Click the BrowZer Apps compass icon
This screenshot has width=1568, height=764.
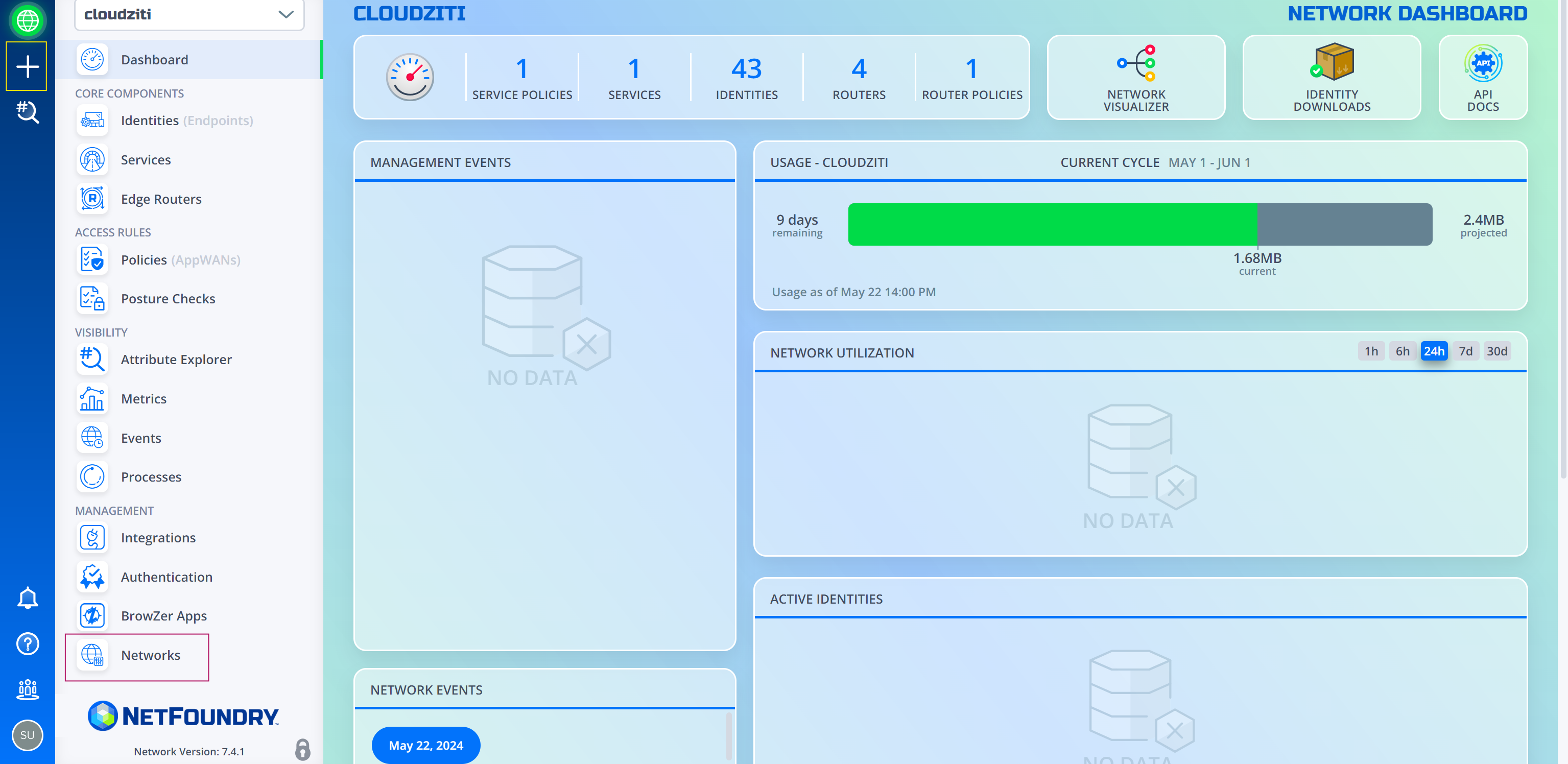pos(92,615)
